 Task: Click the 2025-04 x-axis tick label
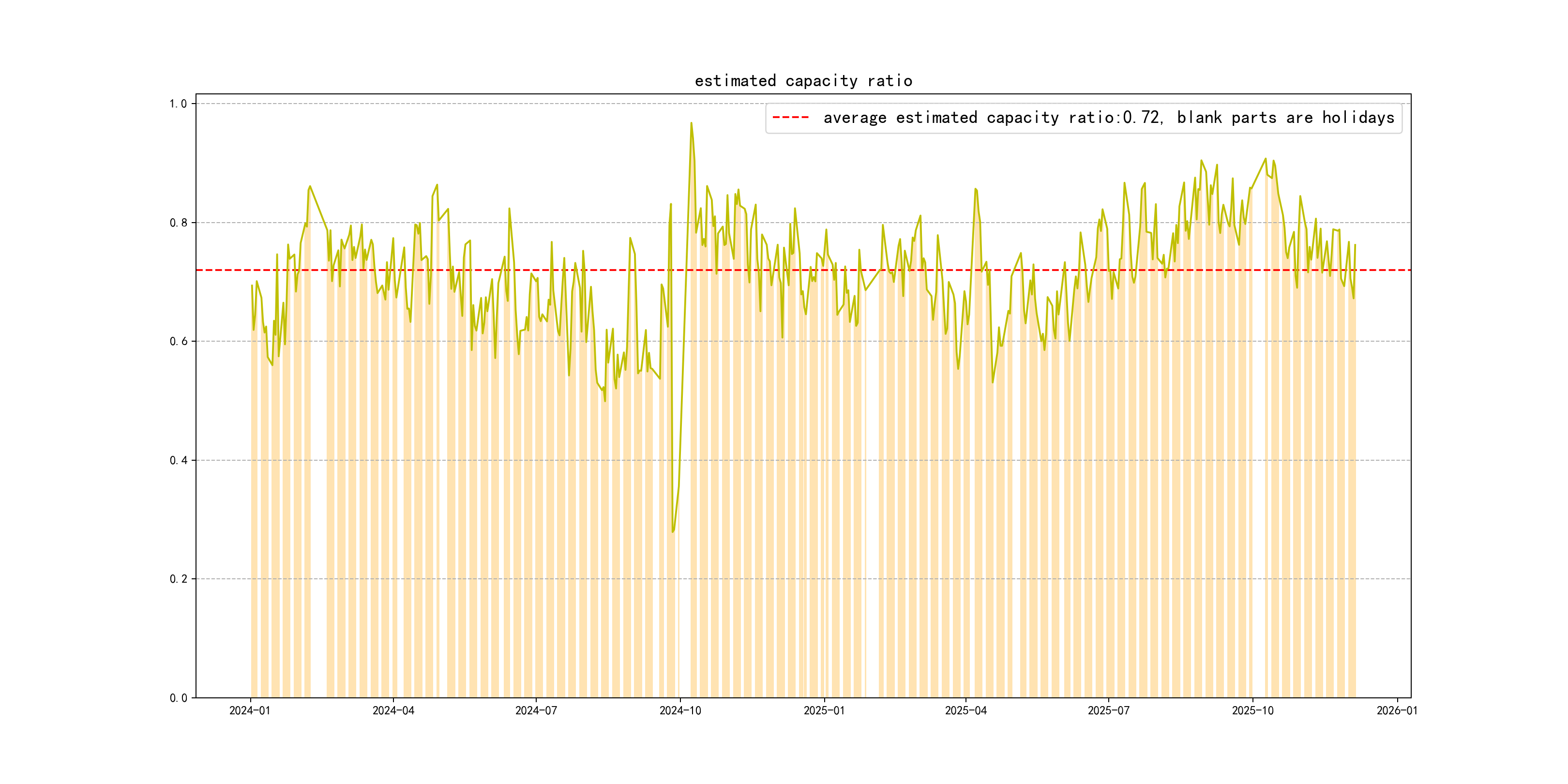pyautogui.click(x=965, y=710)
